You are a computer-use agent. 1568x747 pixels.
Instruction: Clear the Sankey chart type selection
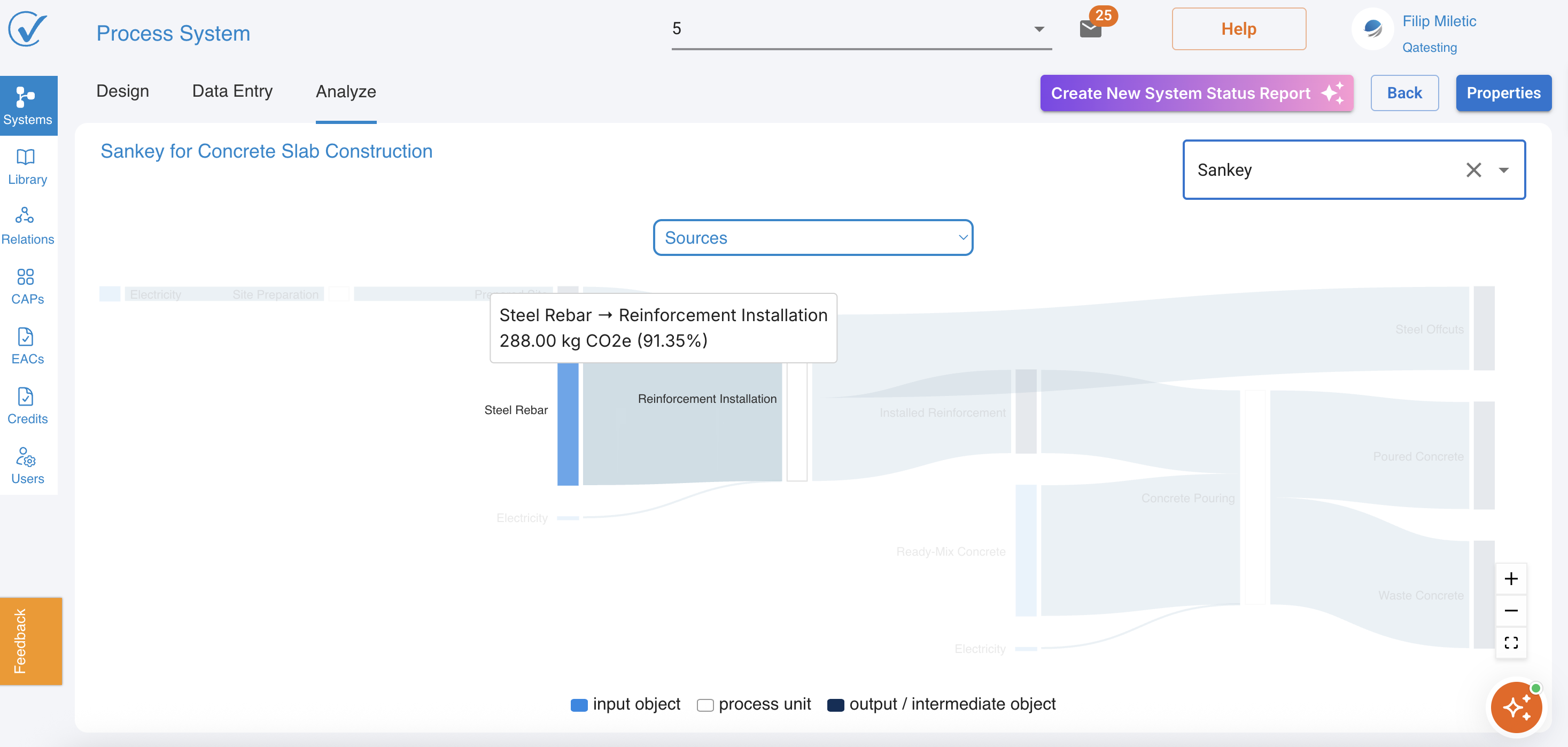pyautogui.click(x=1473, y=170)
